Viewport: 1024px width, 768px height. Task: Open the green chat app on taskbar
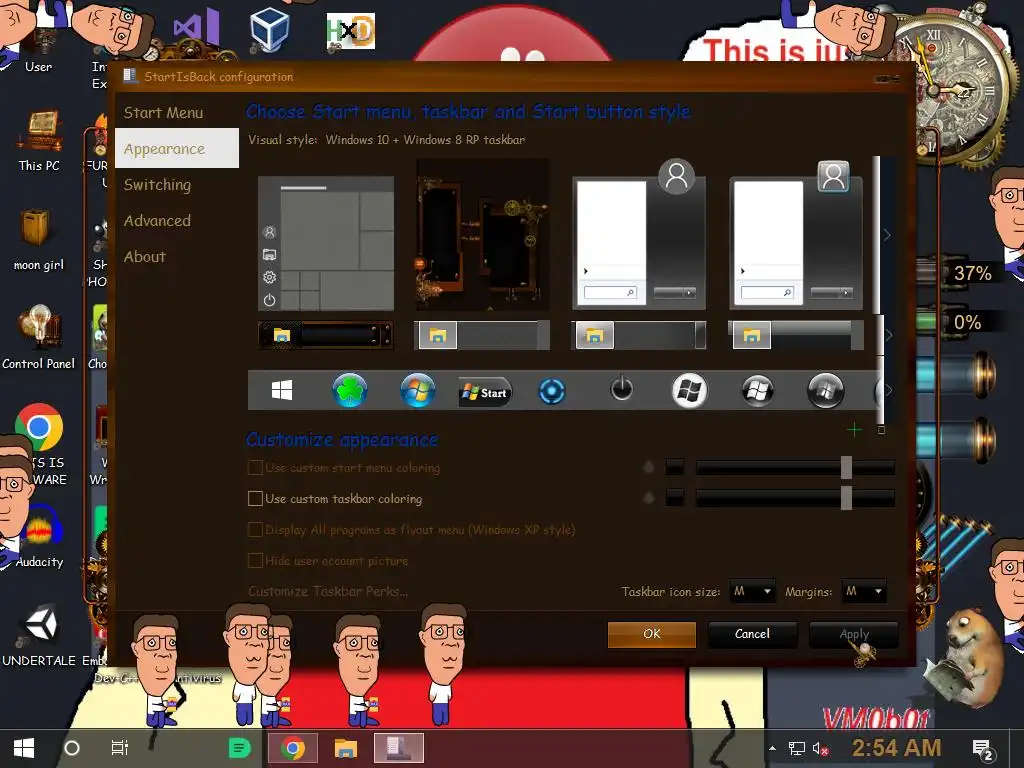pos(240,748)
